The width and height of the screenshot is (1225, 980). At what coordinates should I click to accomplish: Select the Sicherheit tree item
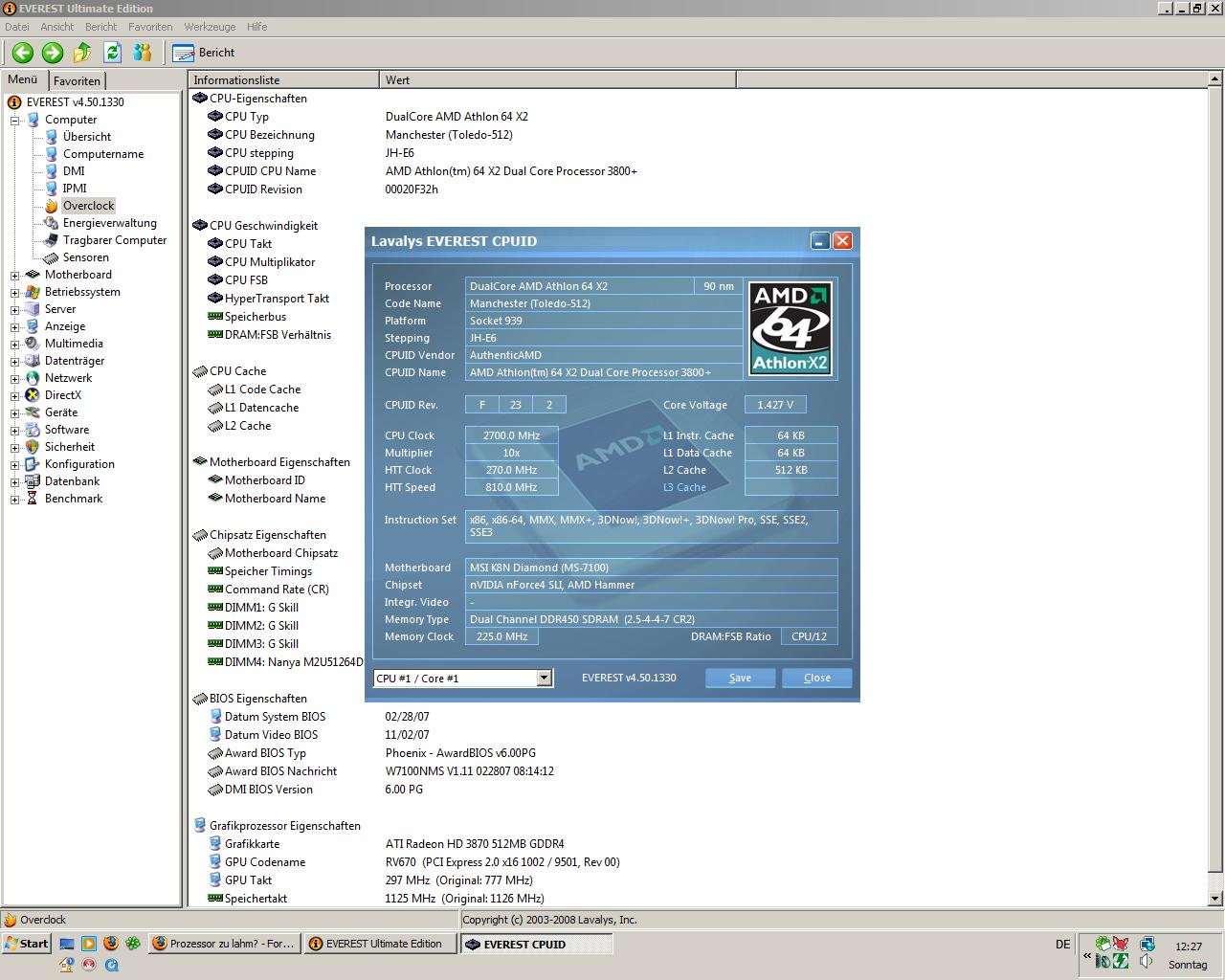coord(70,447)
